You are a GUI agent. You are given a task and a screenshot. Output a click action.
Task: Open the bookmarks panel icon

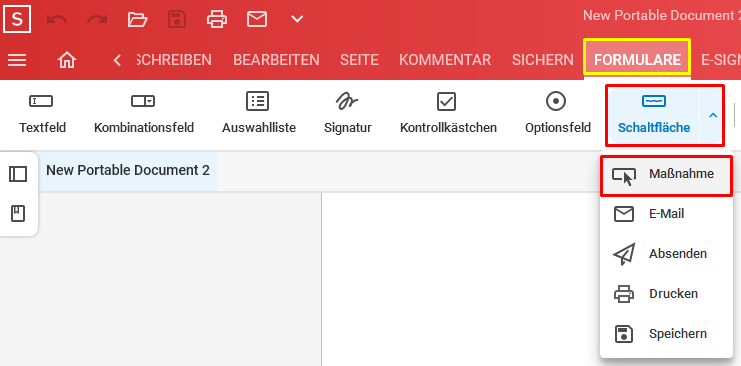click(x=18, y=214)
